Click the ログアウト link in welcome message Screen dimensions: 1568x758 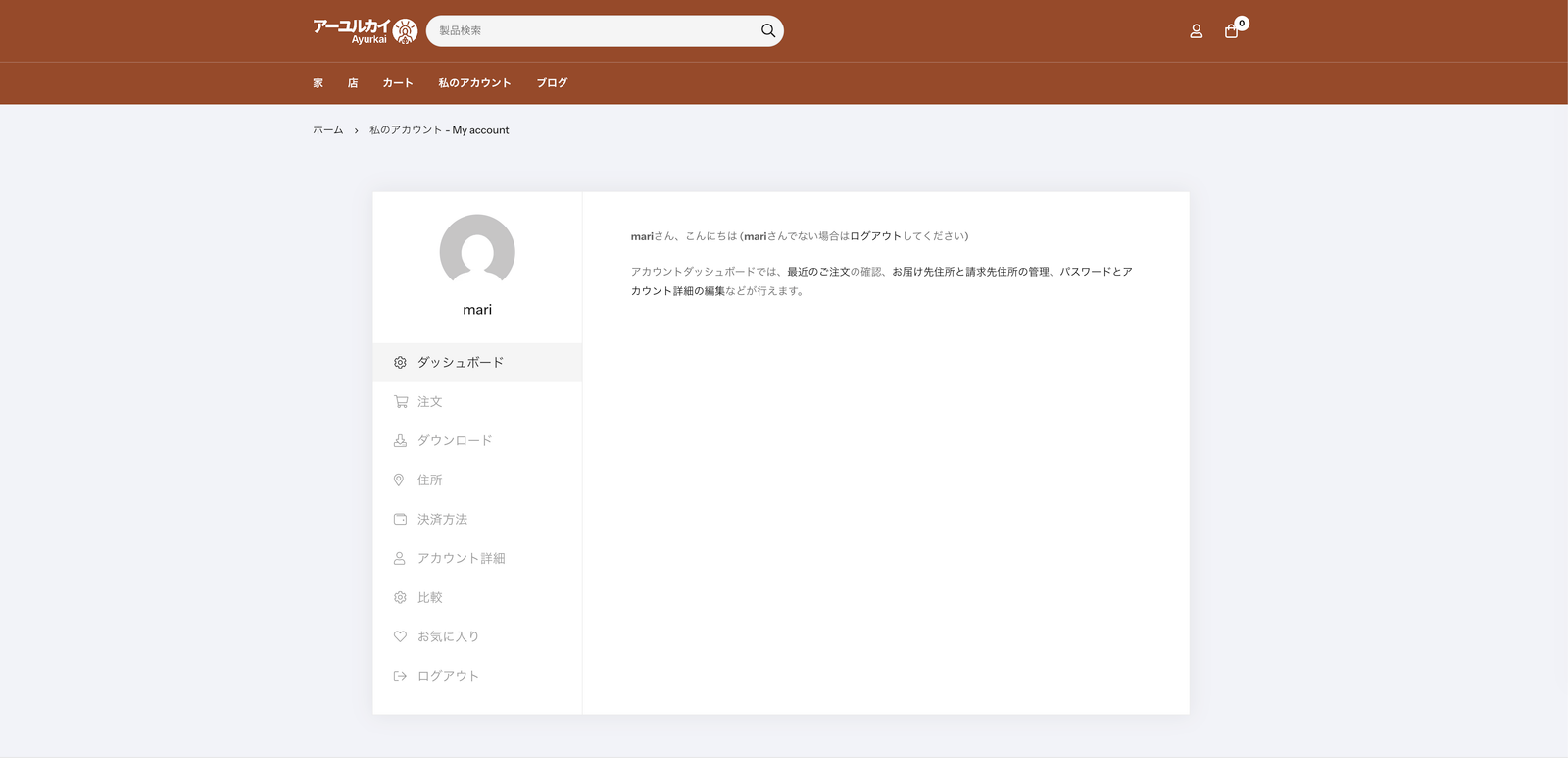tap(875, 236)
